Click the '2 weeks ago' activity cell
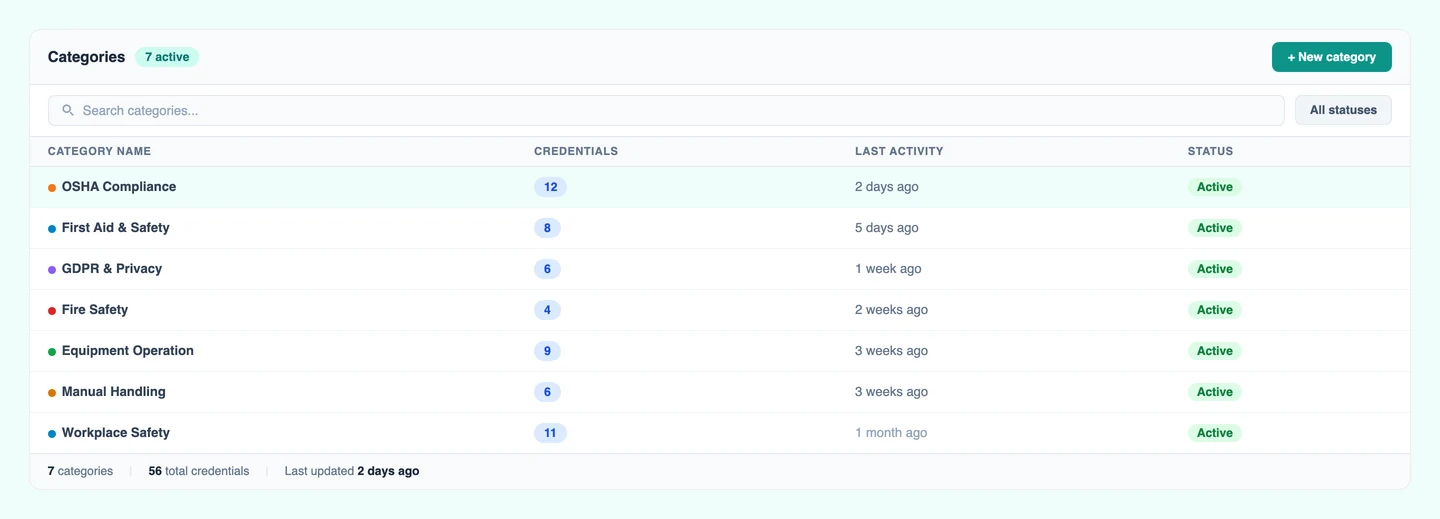This screenshot has width=1440, height=519. pos(891,310)
